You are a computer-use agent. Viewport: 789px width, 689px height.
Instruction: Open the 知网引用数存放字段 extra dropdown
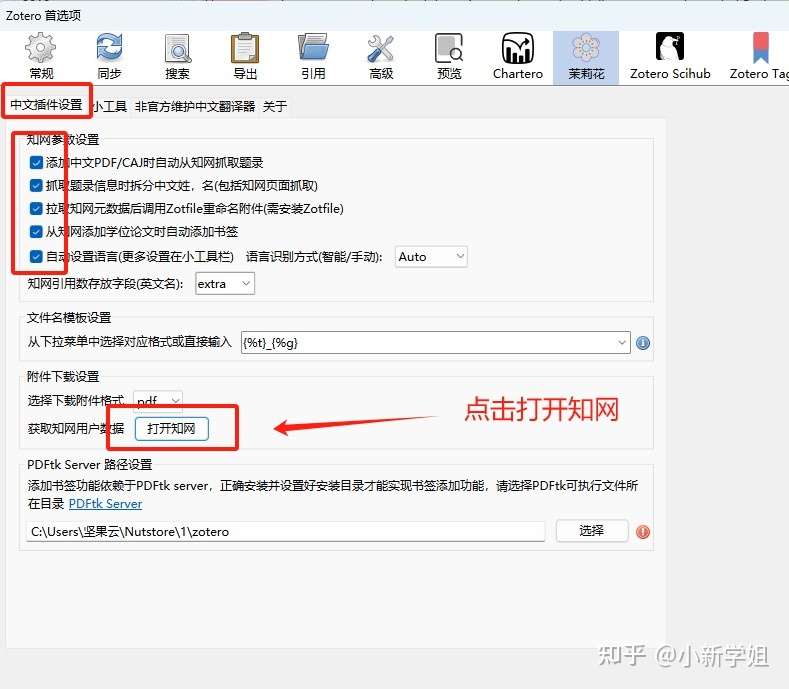point(225,284)
